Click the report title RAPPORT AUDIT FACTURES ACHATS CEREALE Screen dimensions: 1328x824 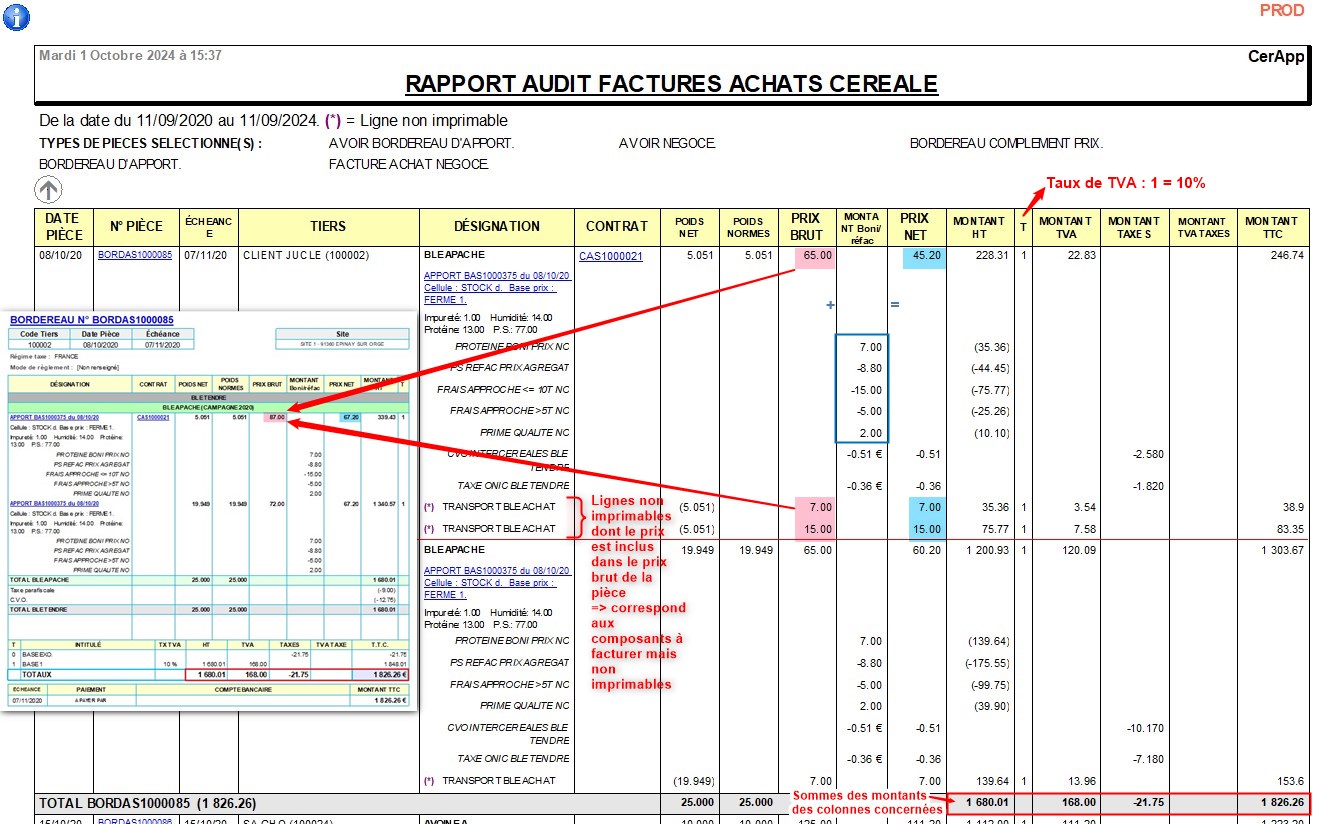coord(671,84)
